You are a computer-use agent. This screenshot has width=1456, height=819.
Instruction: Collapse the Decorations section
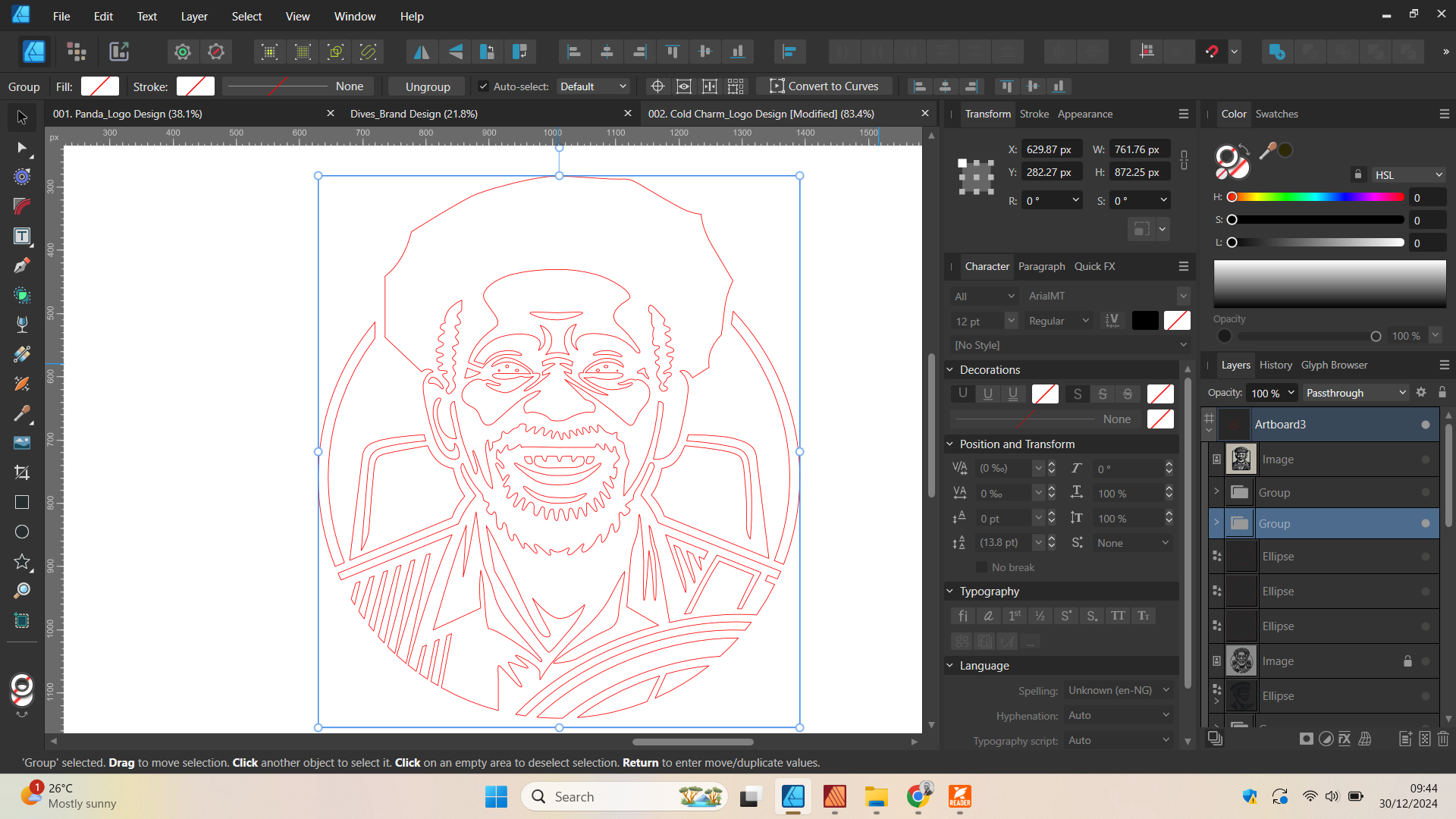(949, 370)
